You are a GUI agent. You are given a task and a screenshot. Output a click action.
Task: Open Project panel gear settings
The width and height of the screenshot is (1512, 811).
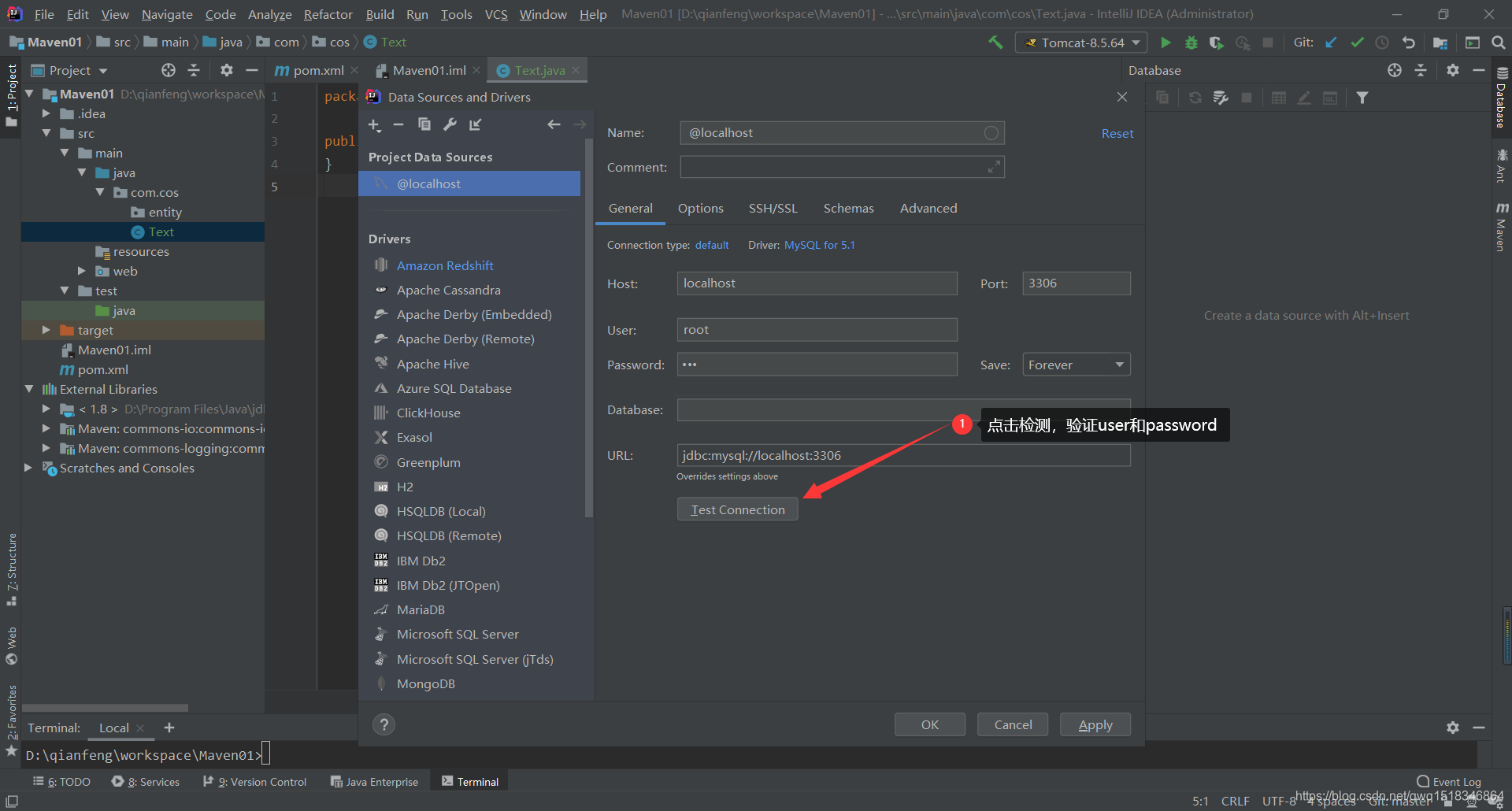227,70
